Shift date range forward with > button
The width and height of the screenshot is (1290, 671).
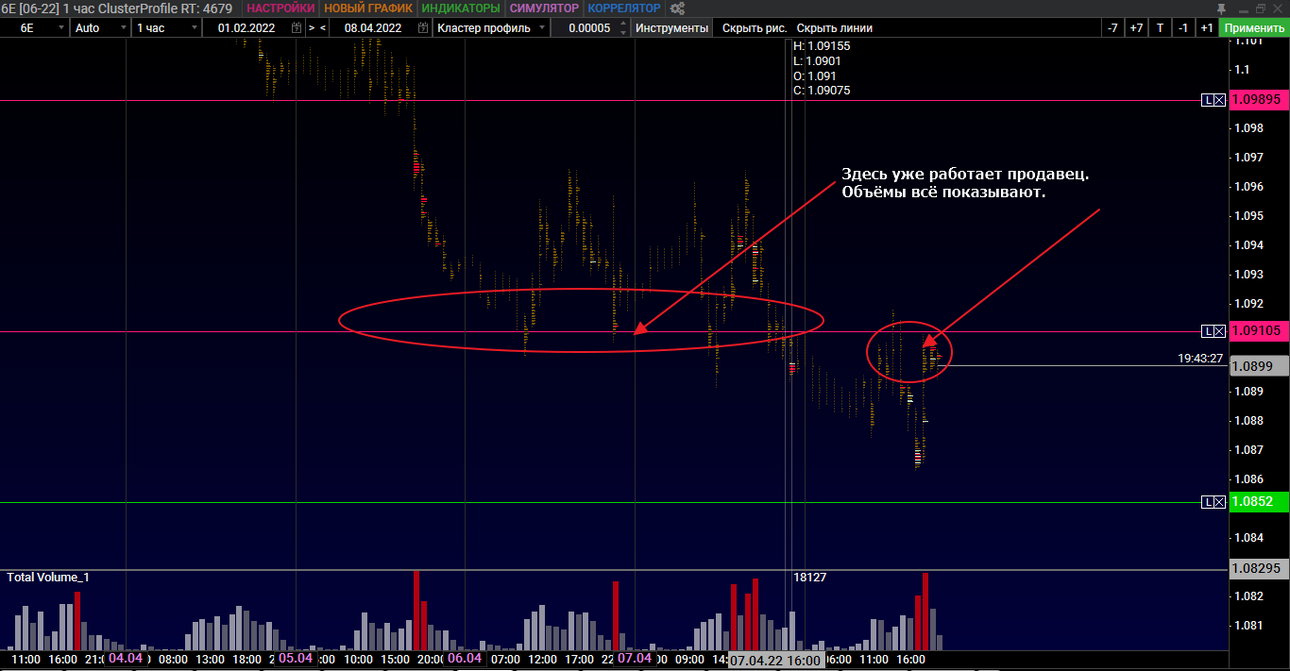click(312, 28)
